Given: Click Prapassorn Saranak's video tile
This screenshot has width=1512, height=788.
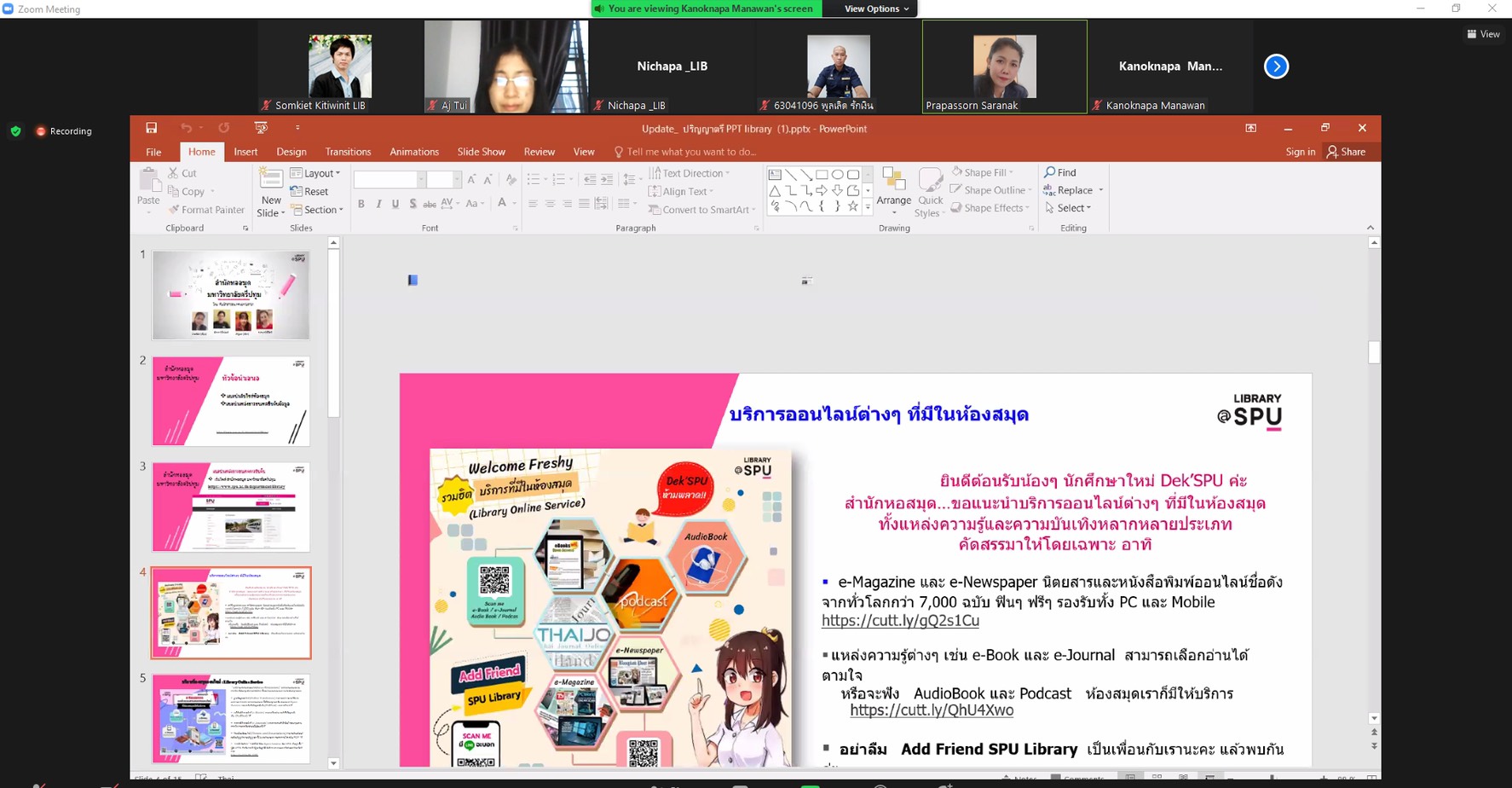Looking at the screenshot, I should 1005,67.
